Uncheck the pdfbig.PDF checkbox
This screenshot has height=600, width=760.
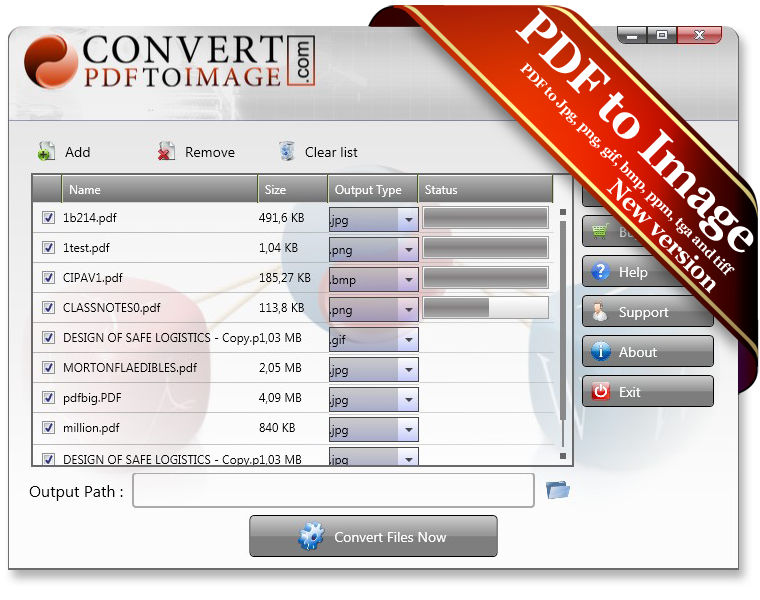click(48, 398)
